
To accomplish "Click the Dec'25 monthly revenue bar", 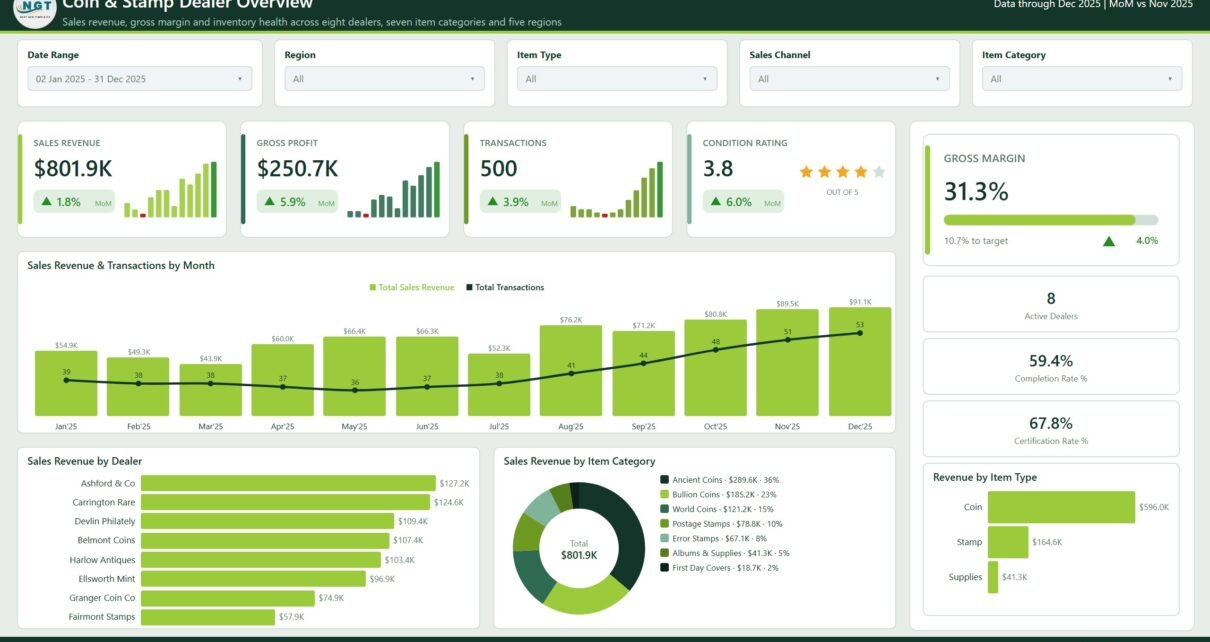I will [860, 361].
